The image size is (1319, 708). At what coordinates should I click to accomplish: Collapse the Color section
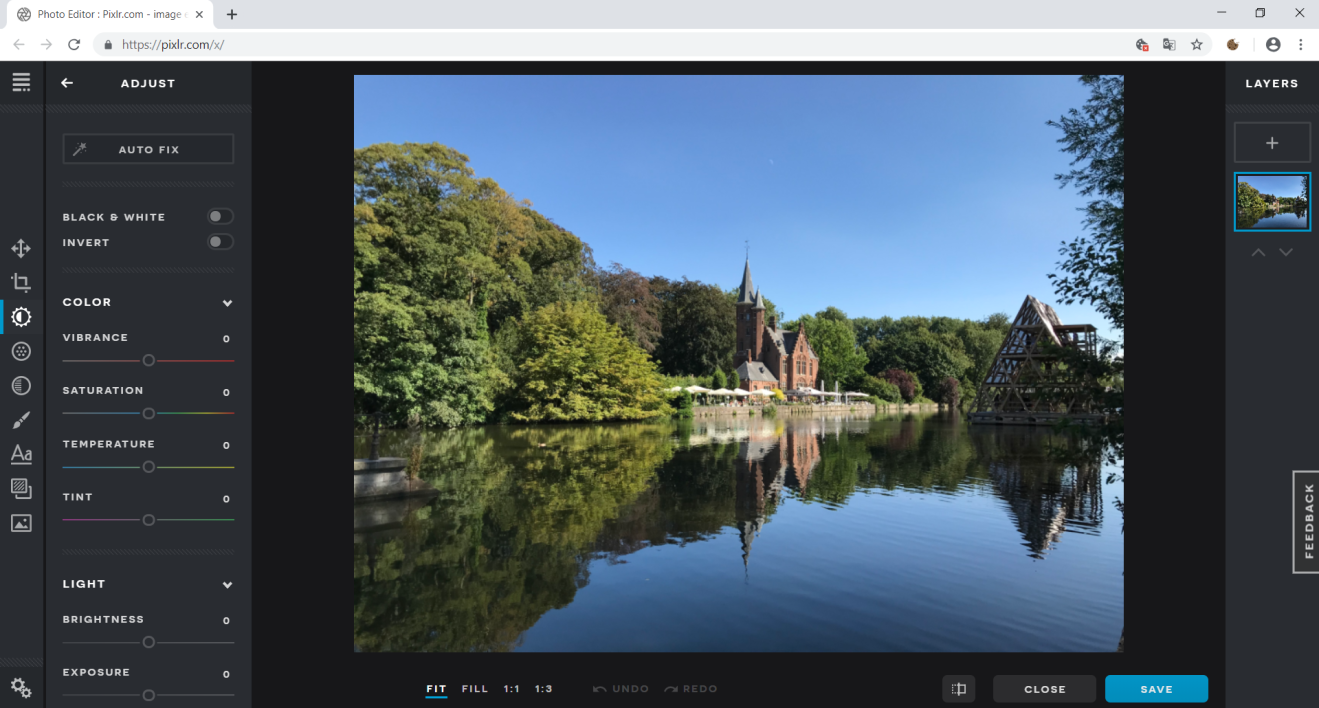227,303
